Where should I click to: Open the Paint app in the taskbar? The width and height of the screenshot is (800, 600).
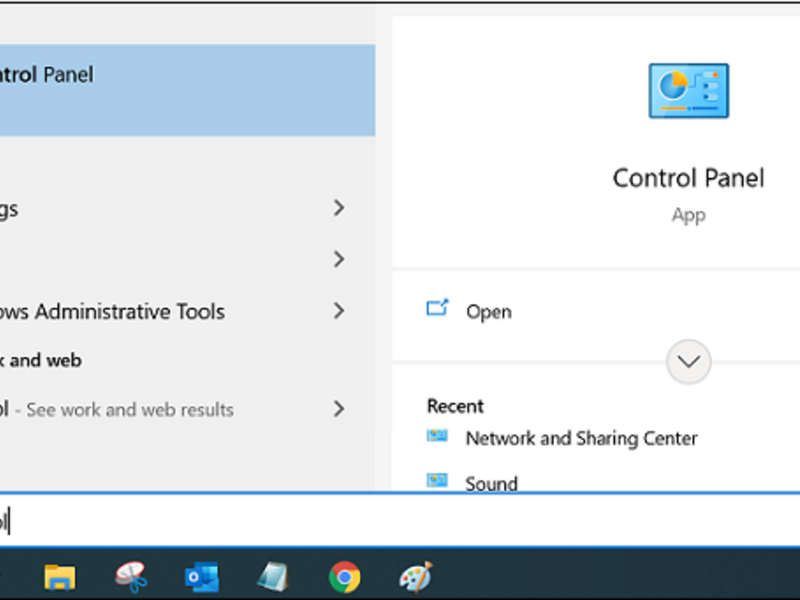click(416, 577)
